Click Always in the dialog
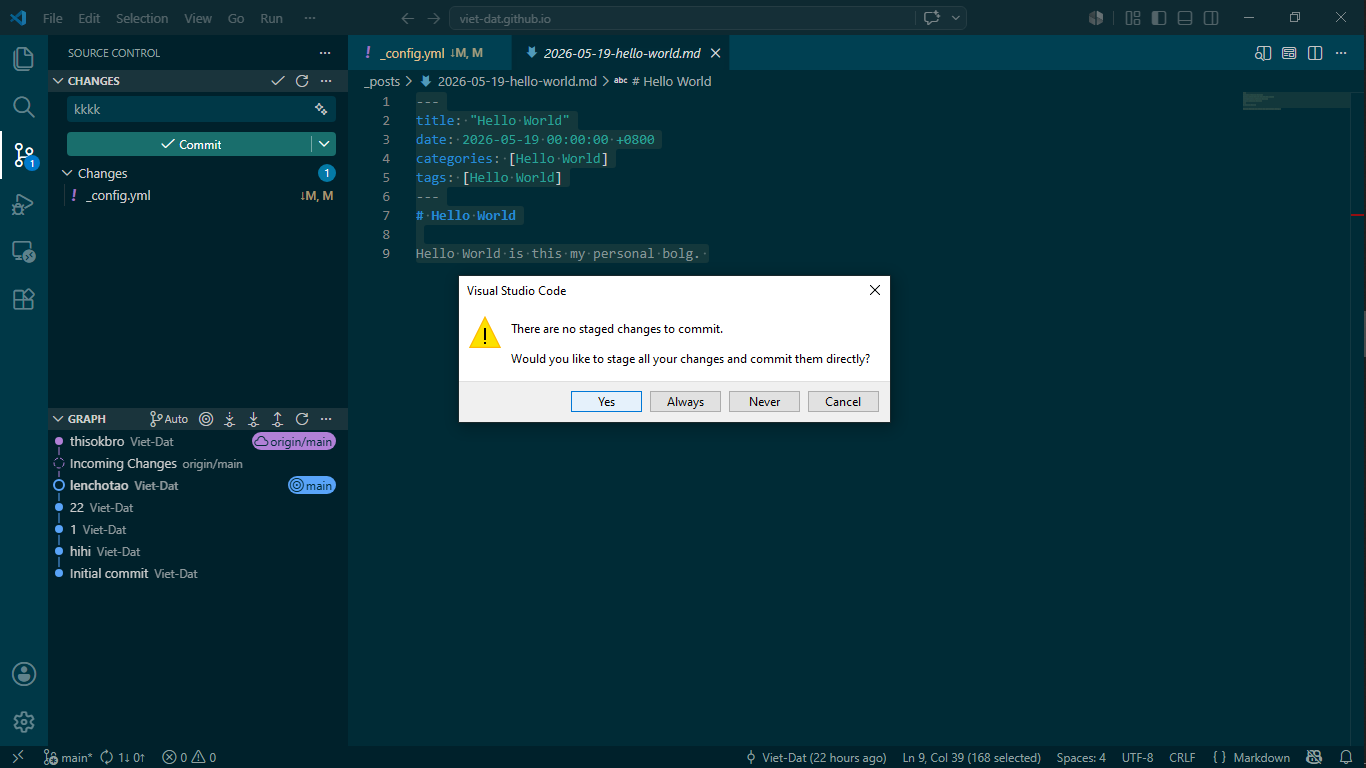 [685, 401]
